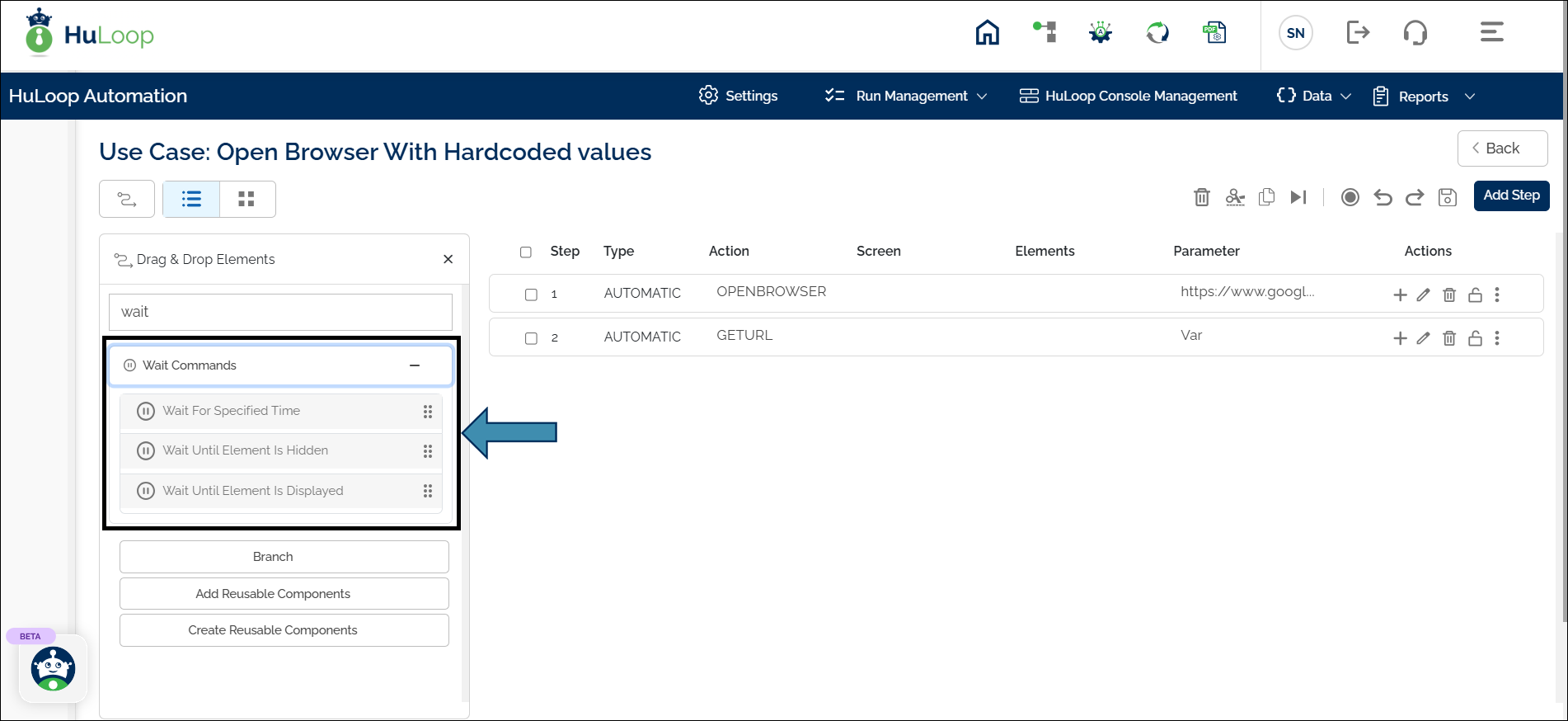Check the box for GETURL step 2
The height and width of the screenshot is (721, 1568).
click(531, 338)
